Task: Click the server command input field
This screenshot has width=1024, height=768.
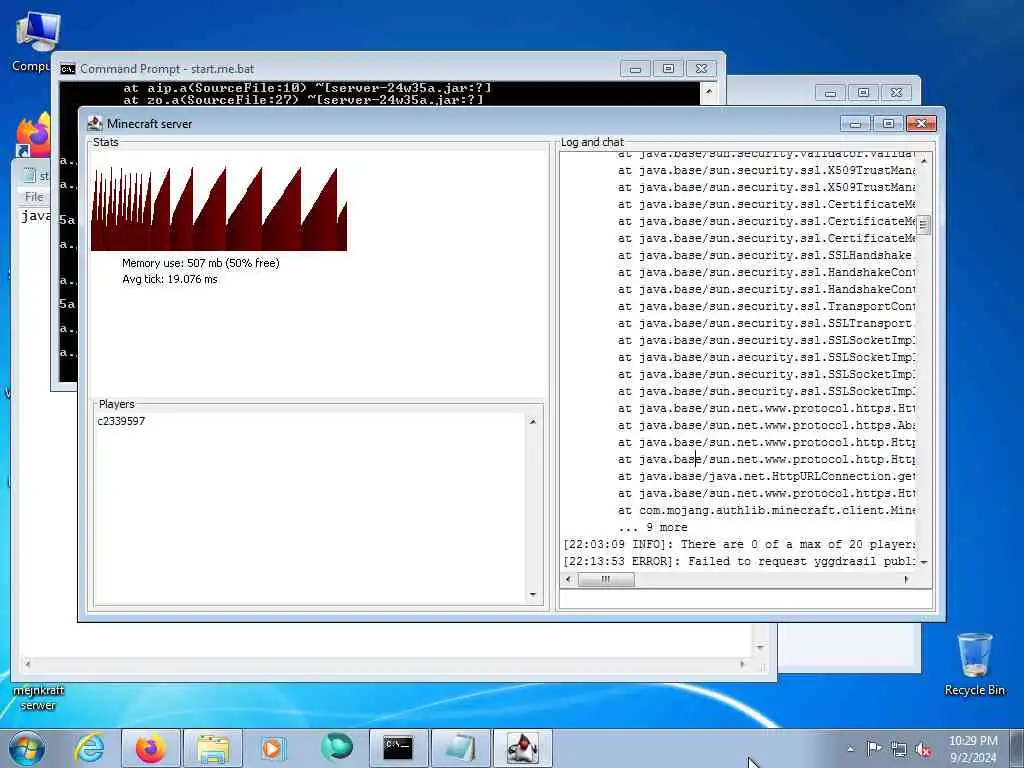Action: tap(746, 598)
